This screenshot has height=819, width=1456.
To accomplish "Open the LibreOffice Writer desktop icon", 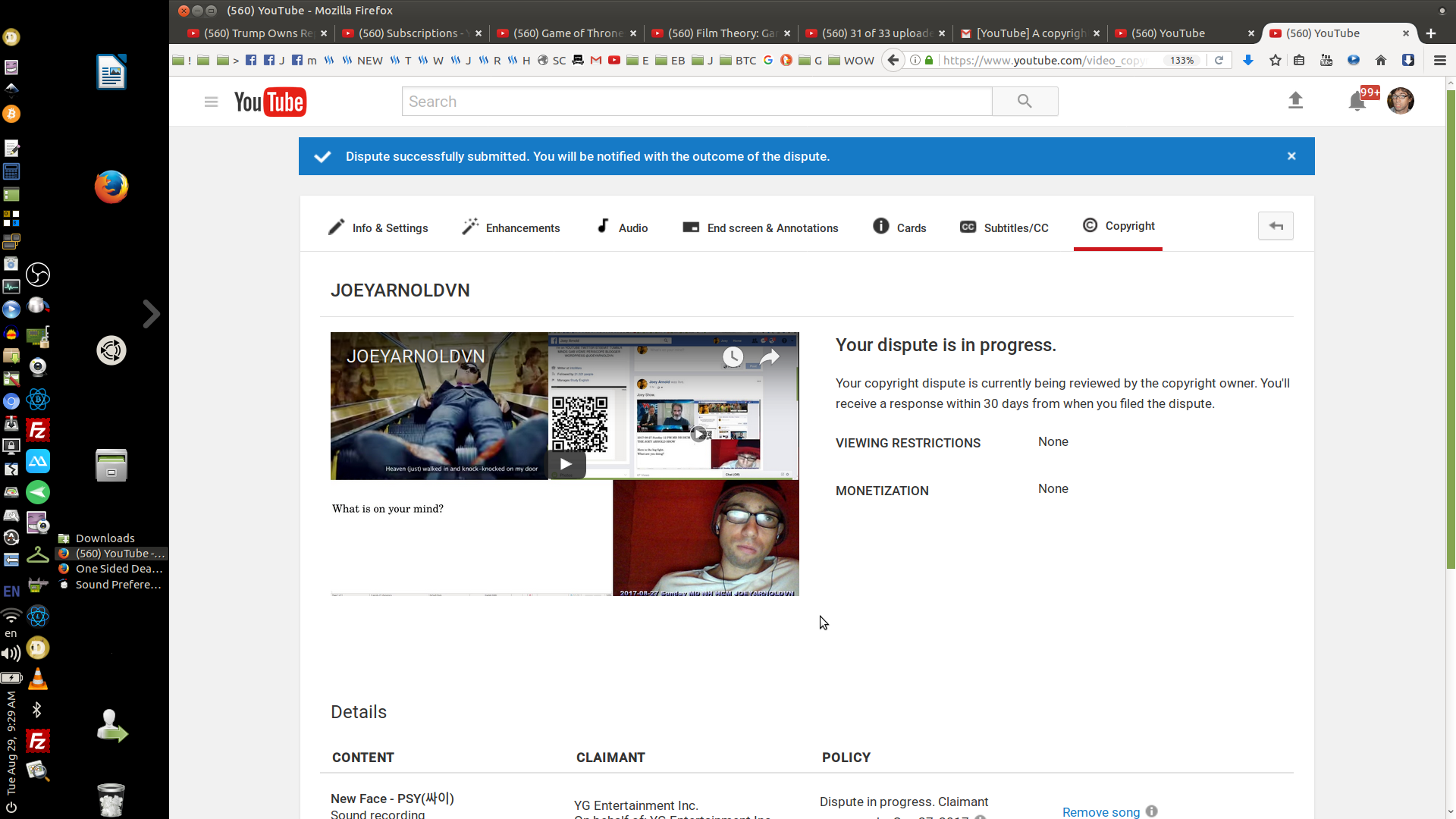I will click(x=111, y=72).
